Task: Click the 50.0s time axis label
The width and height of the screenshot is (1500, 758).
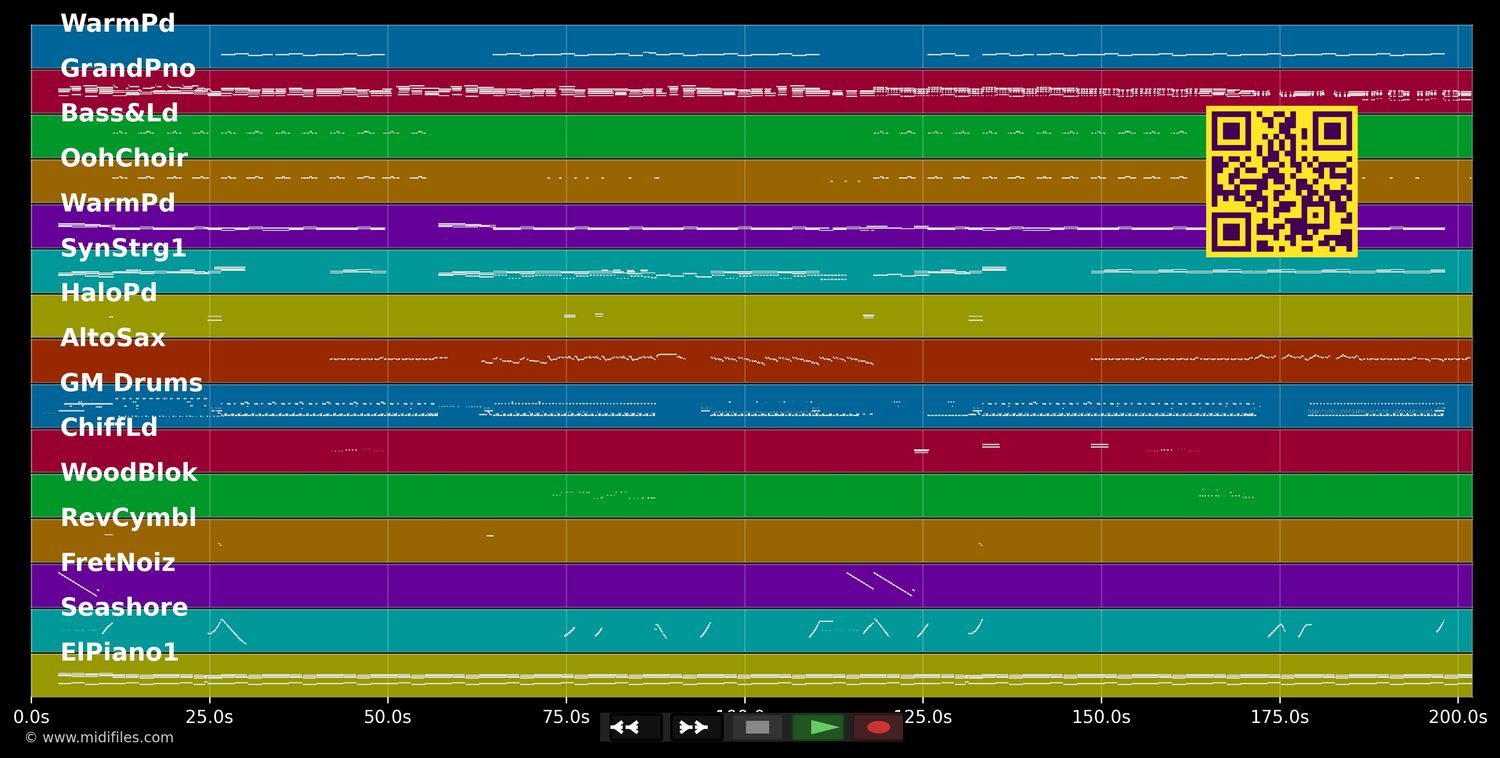Action: click(388, 717)
